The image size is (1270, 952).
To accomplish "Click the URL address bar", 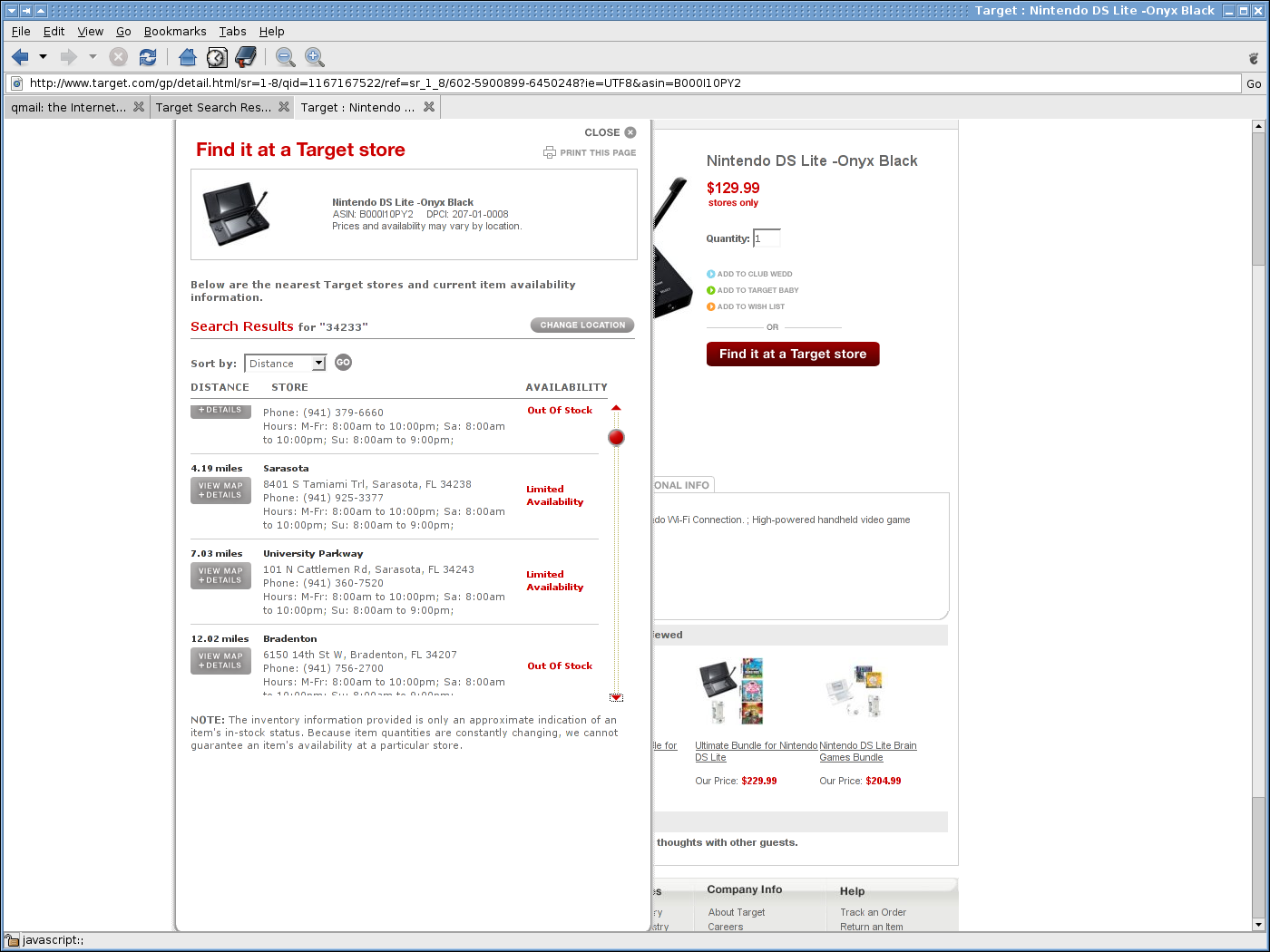I will click(624, 83).
